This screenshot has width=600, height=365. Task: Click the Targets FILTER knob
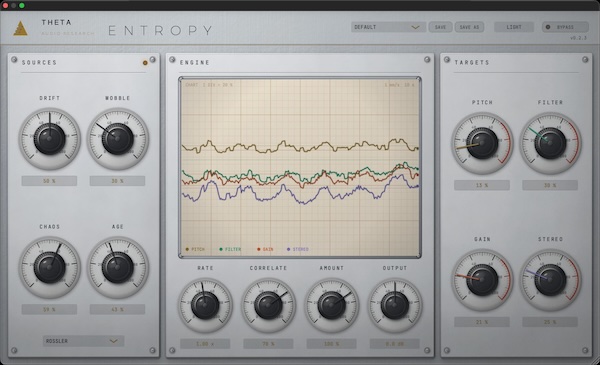point(550,143)
